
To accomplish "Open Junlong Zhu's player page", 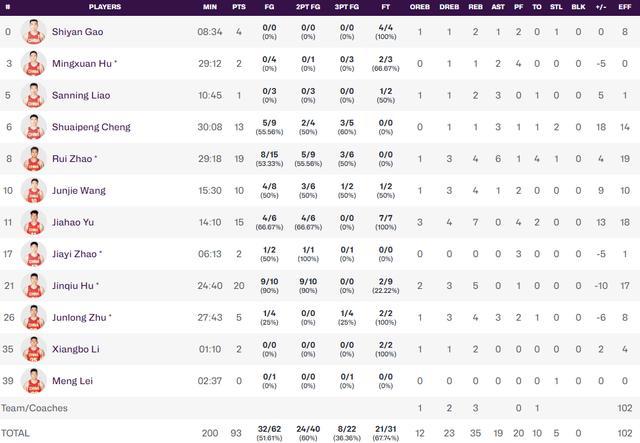I will pyautogui.click(x=79, y=318).
